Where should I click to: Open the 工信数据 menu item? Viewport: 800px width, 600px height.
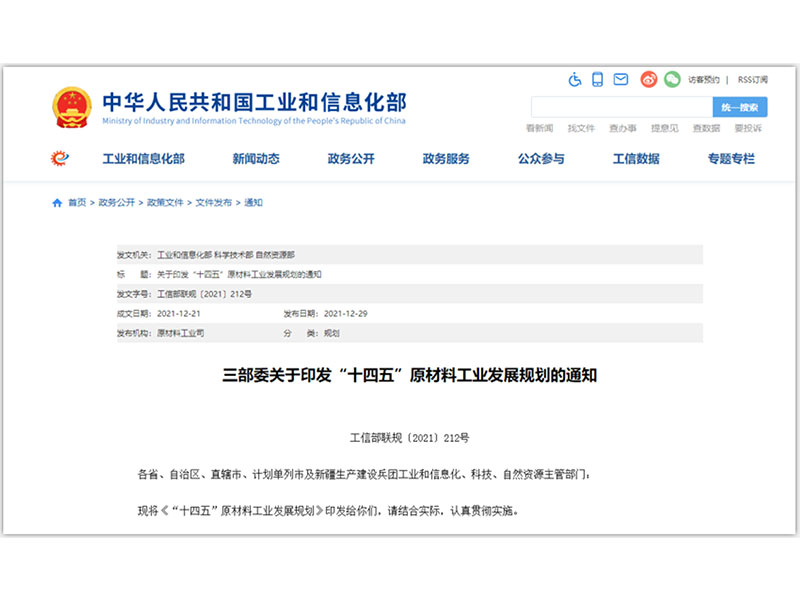pyautogui.click(x=636, y=159)
